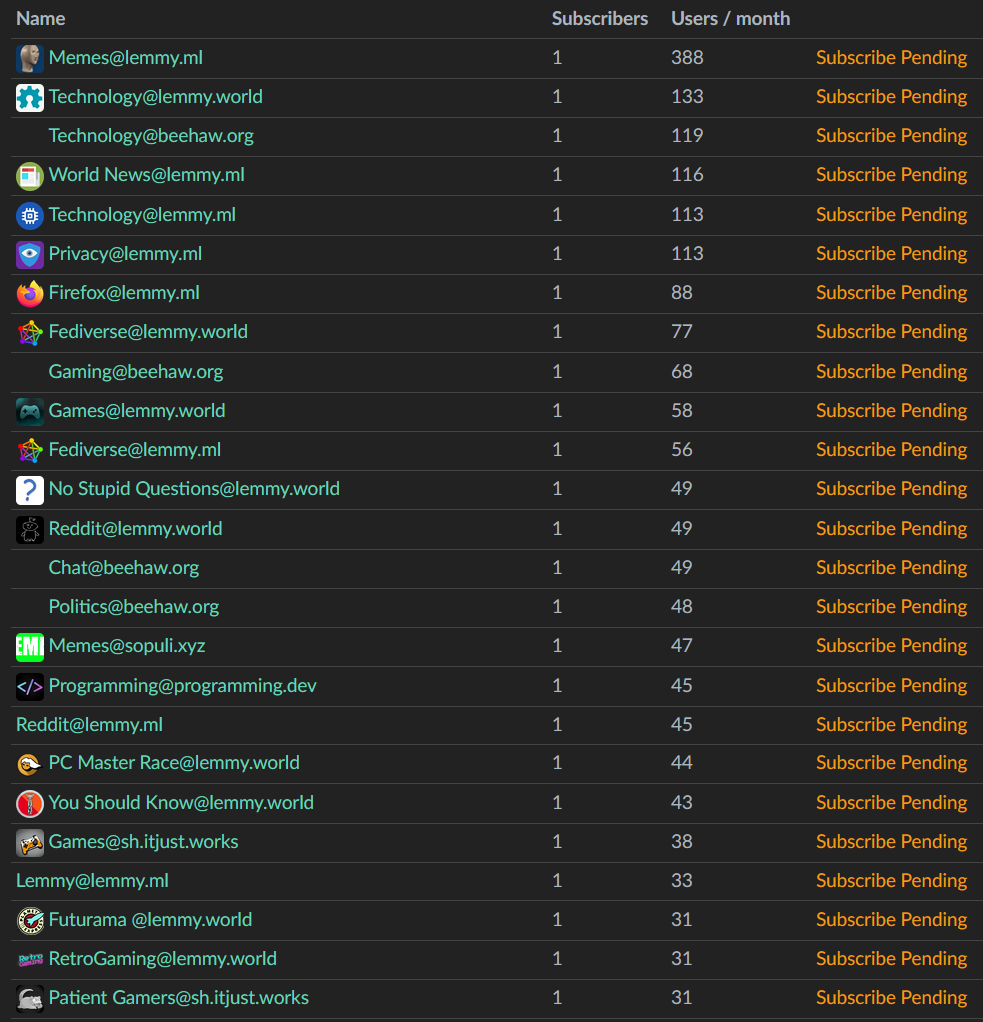Open Lemmy@lemmy.ml community link
983x1022 pixels.
[x=93, y=881]
